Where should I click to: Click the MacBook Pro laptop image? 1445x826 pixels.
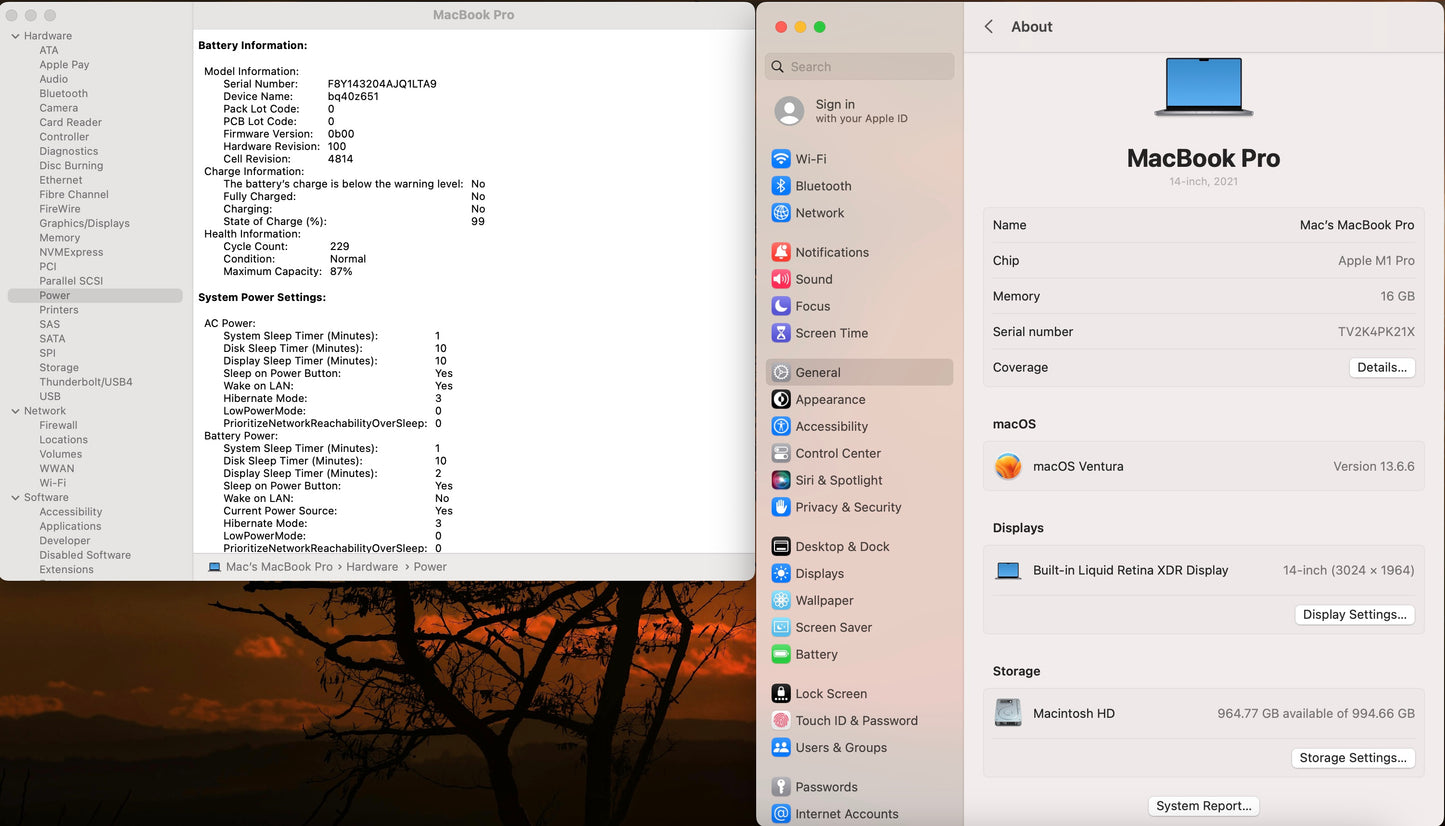click(1203, 86)
